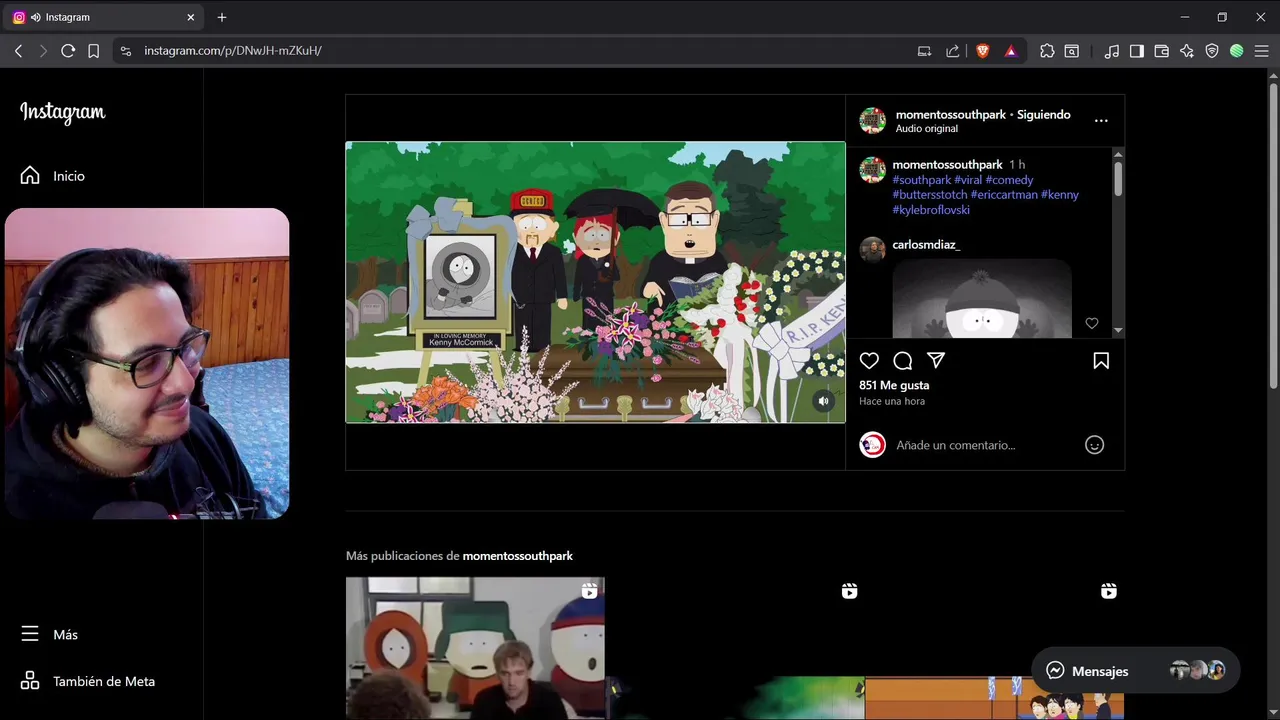The height and width of the screenshot is (720, 1280).
Task: View the 851 Me gusta likes list
Action: pos(894,385)
